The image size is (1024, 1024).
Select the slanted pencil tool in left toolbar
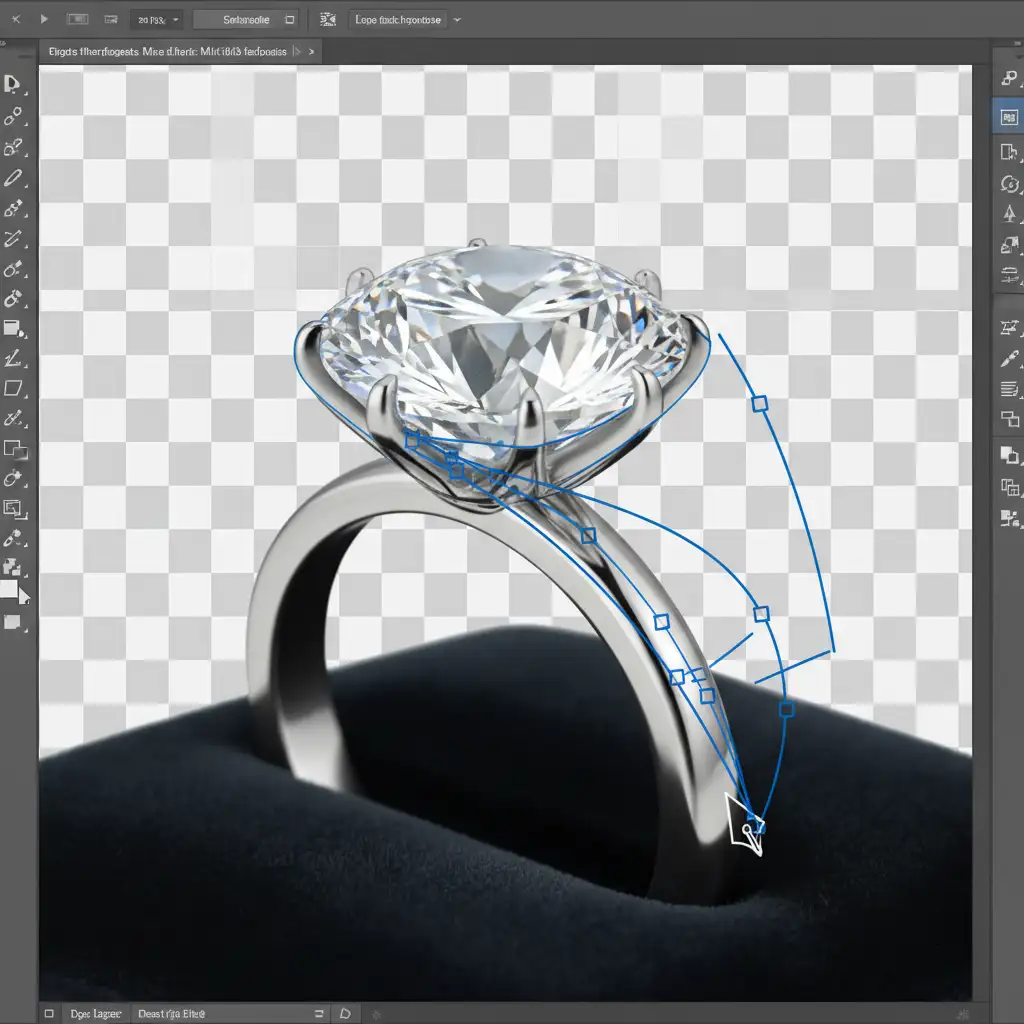pos(14,180)
